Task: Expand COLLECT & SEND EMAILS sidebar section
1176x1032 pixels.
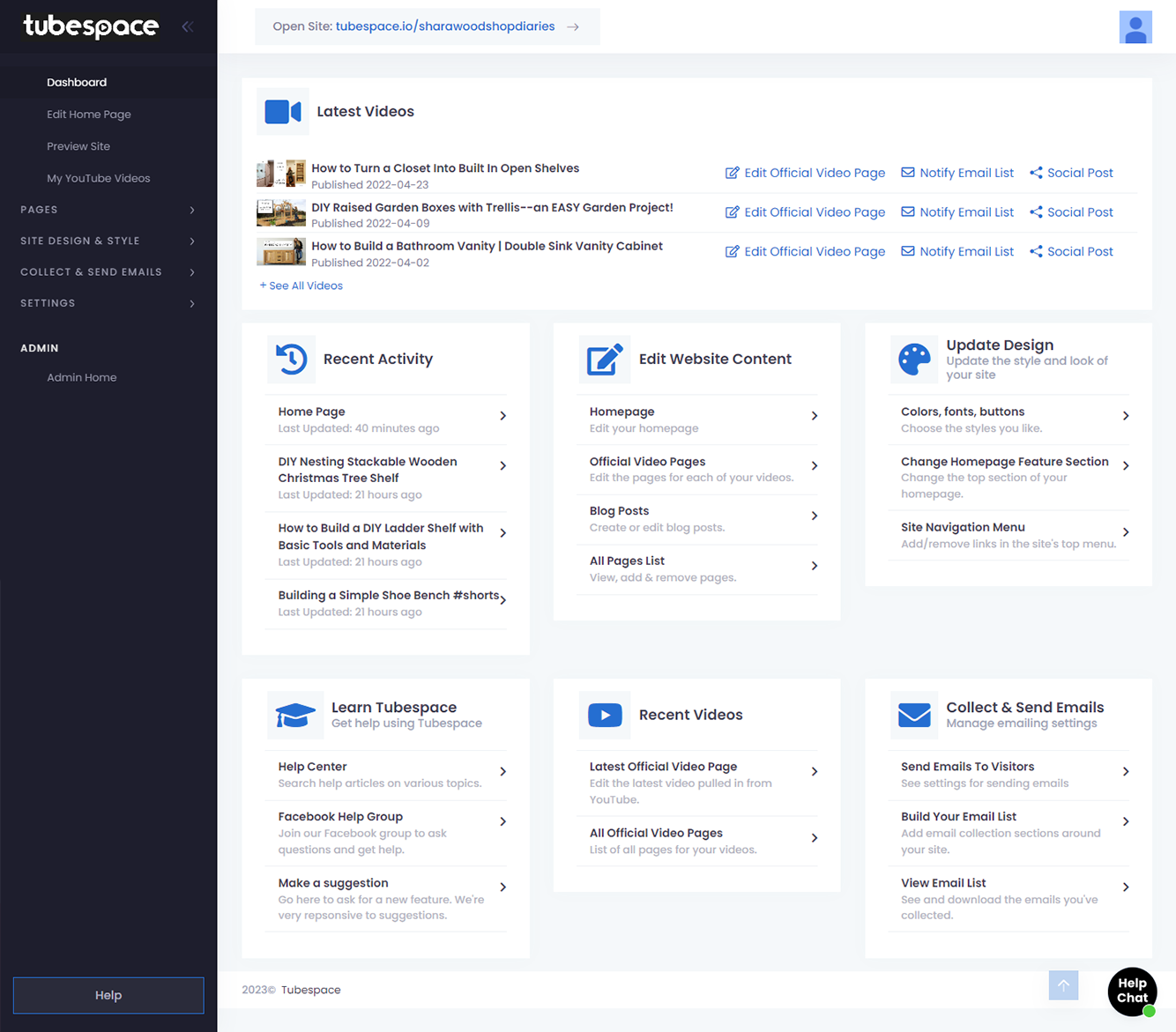Action: (108, 272)
